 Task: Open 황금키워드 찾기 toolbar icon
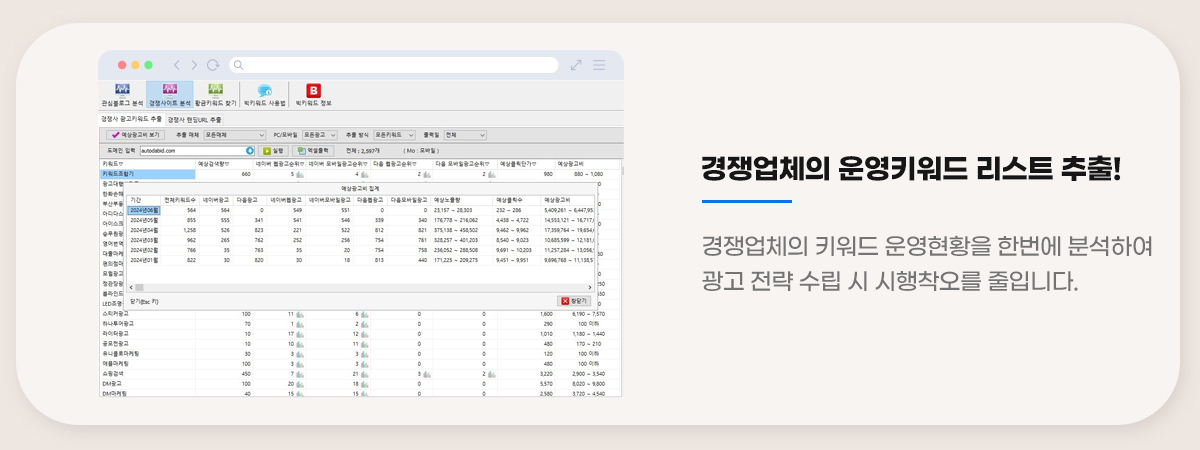pyautogui.click(x=216, y=95)
